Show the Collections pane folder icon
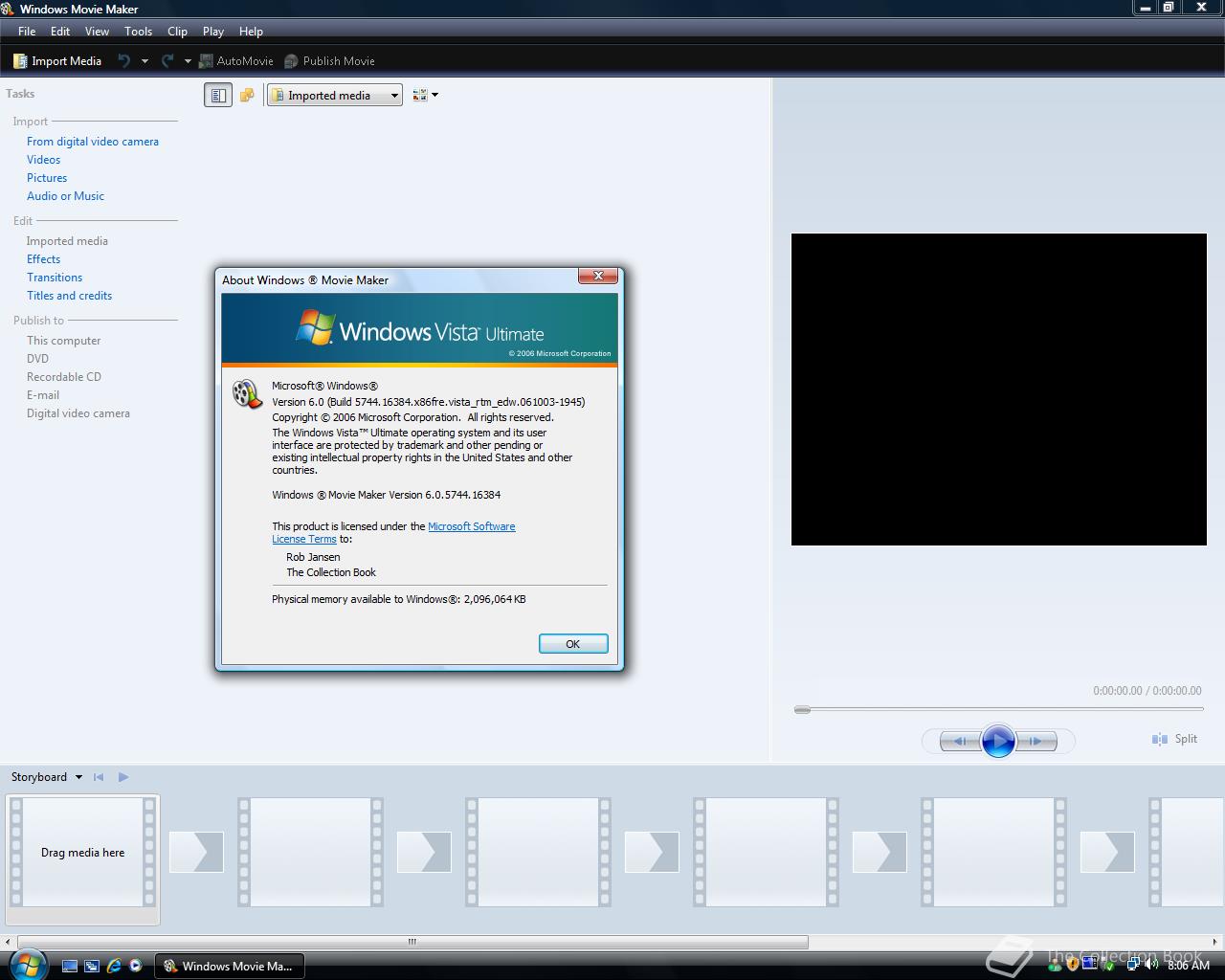The image size is (1225, 980). coord(247,95)
